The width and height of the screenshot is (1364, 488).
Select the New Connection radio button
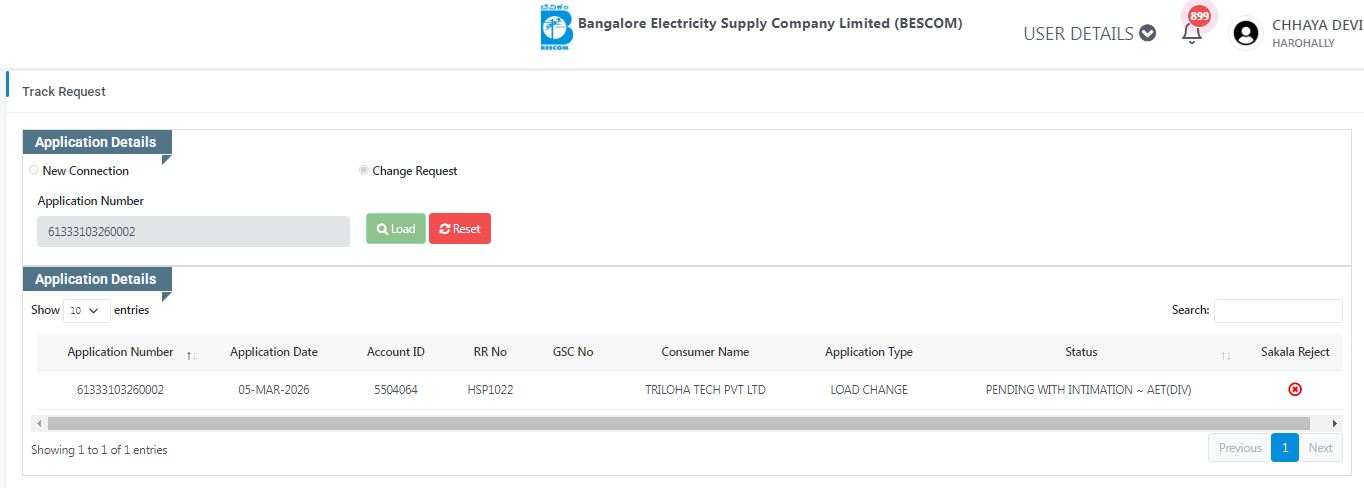click(34, 171)
